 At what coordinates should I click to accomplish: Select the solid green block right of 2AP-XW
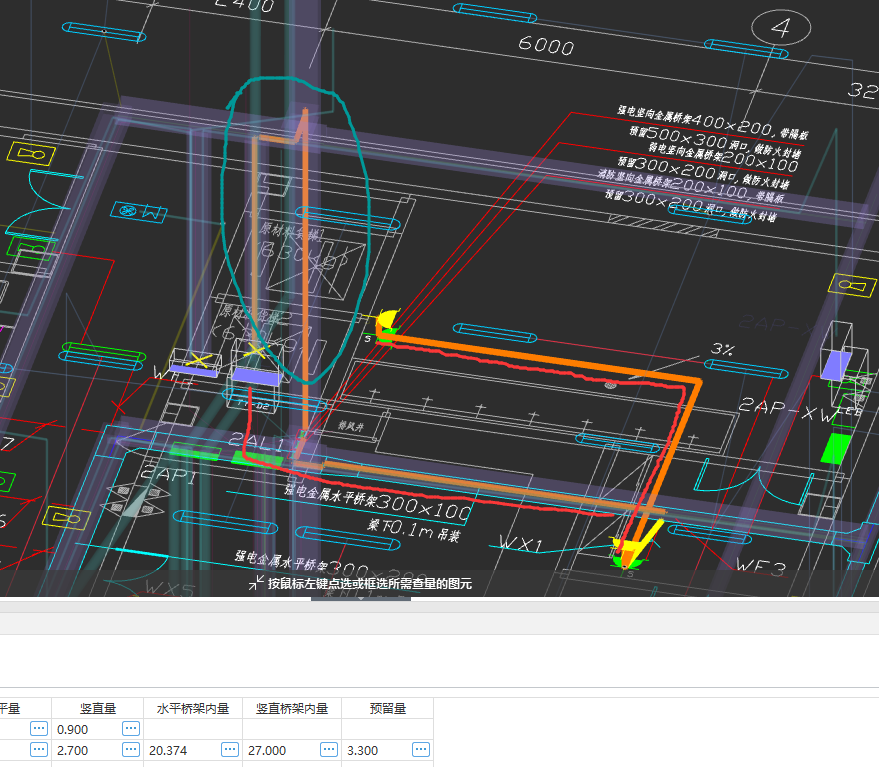click(835, 447)
